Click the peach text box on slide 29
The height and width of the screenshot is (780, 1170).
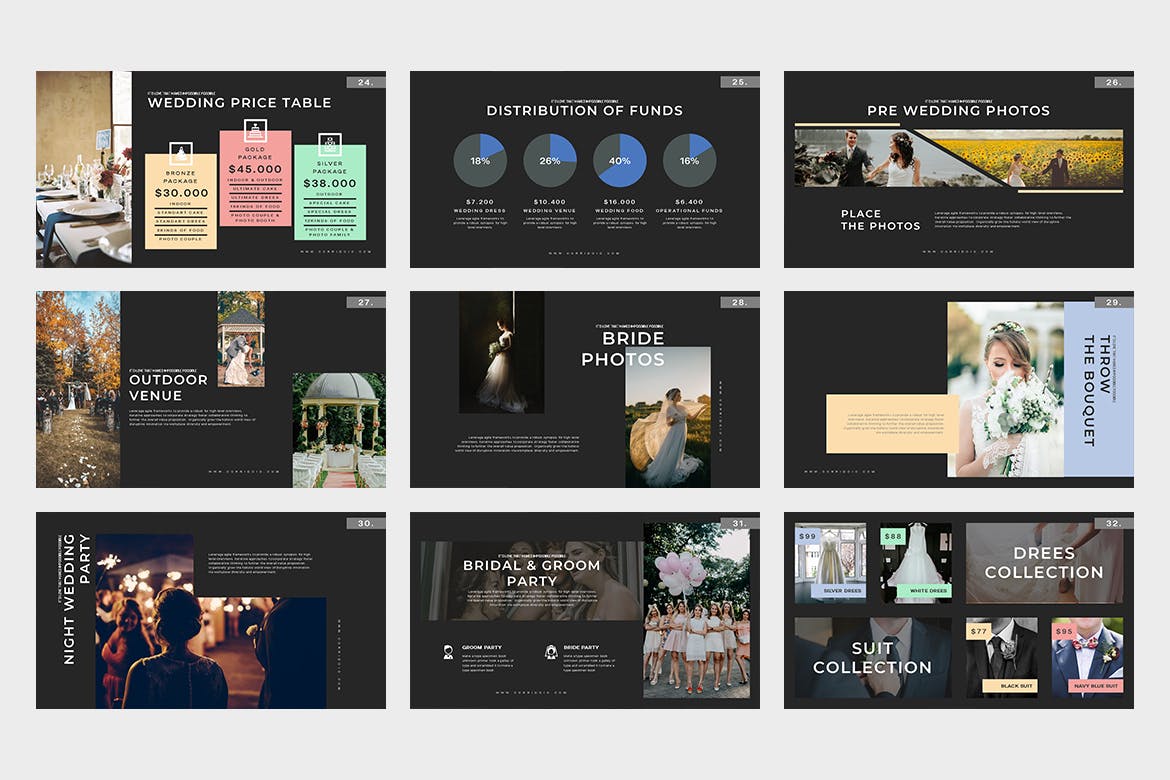890,423
